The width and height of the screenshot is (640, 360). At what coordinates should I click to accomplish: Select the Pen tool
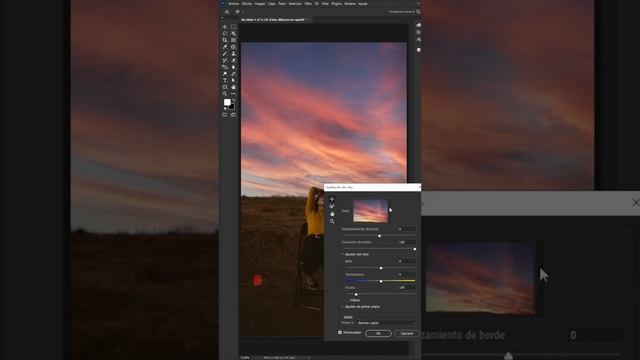[233, 74]
